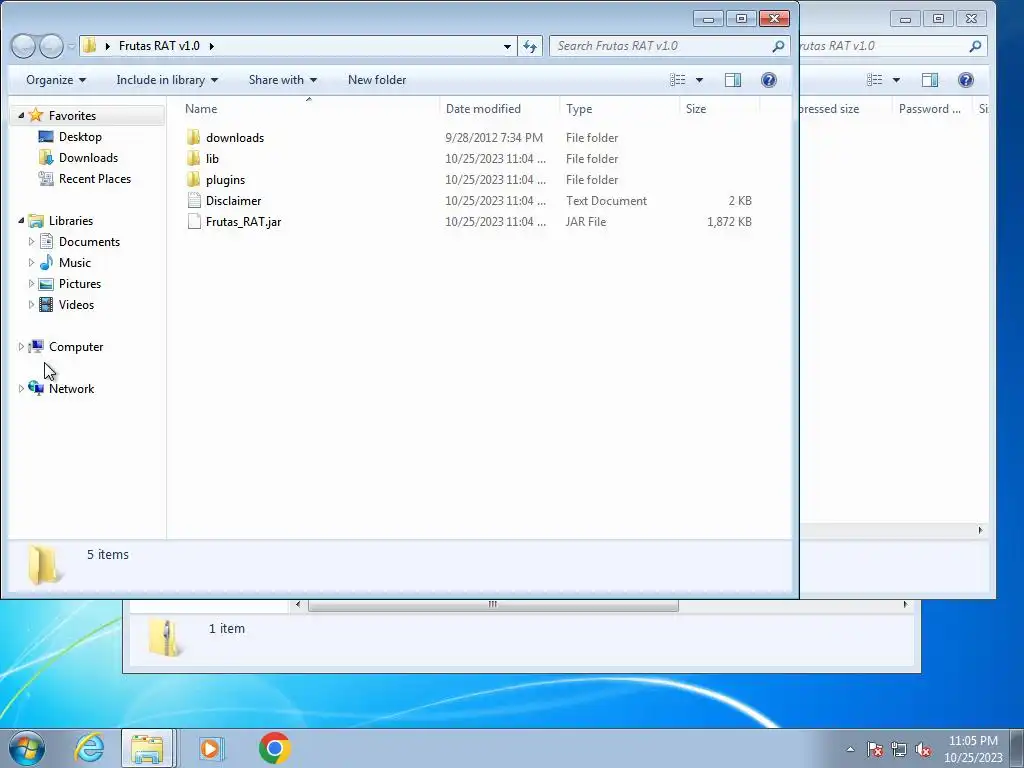Screen dimensions: 1024x768
Task: Click the network tray icon
Action: click(899, 750)
